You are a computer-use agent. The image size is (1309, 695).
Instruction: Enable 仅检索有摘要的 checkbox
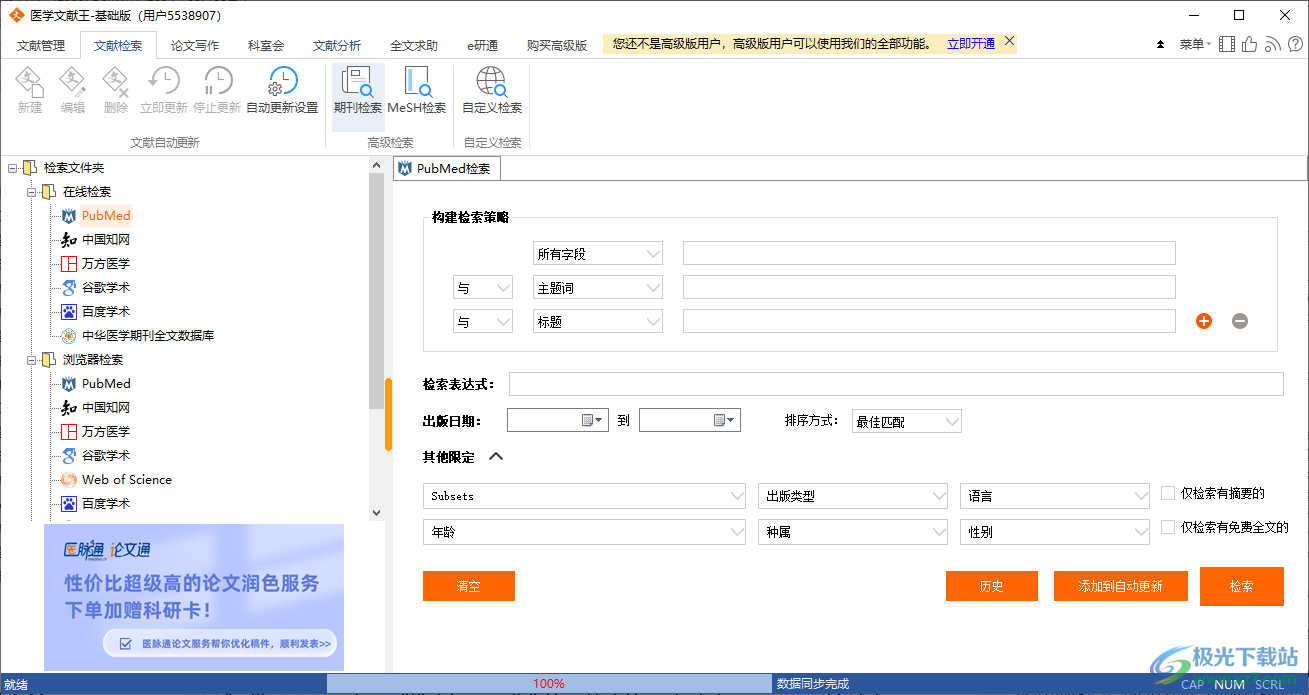coord(1168,493)
